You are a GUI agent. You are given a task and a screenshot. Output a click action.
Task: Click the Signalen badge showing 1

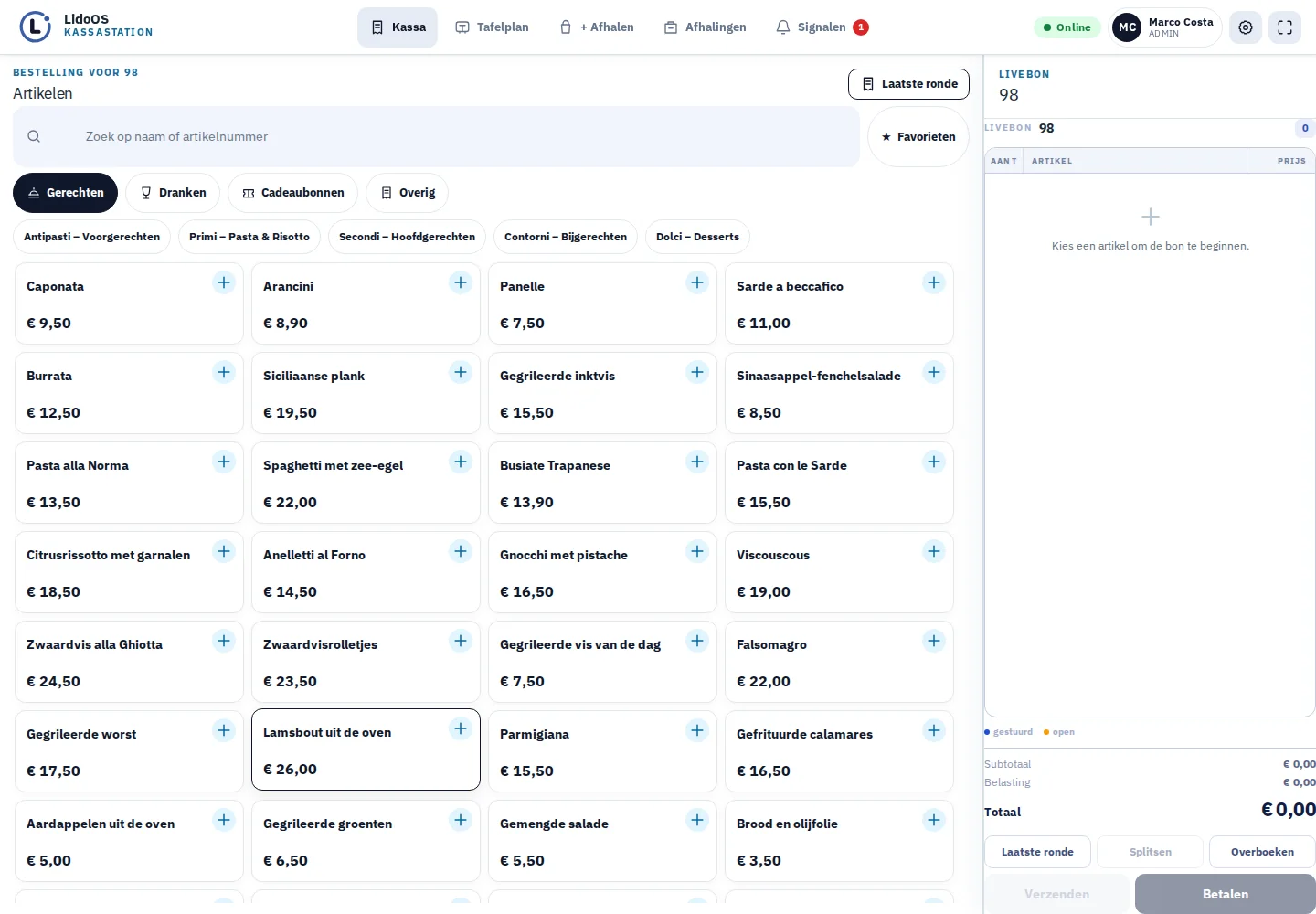point(861,27)
